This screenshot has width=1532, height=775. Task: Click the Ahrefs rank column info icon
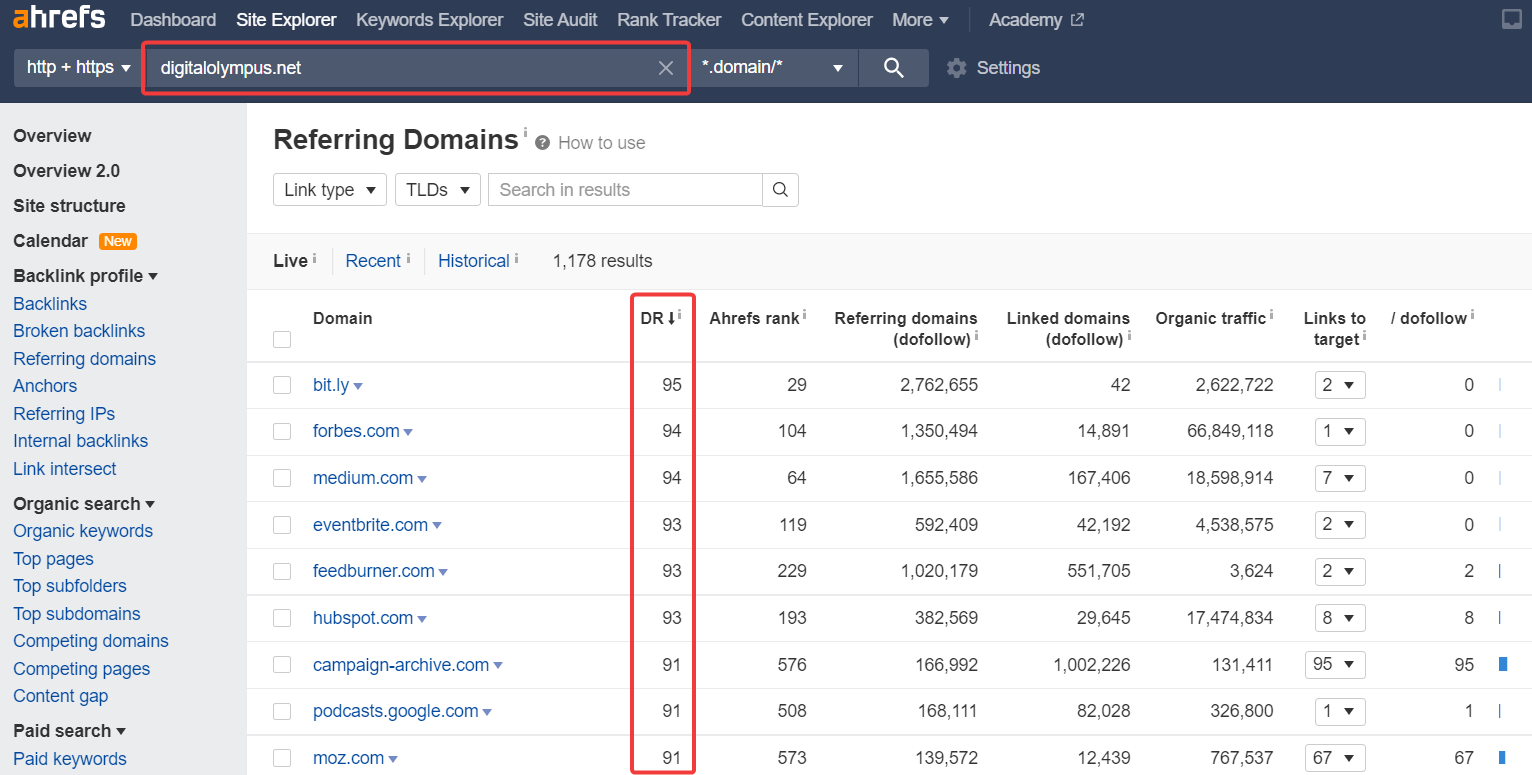805,315
